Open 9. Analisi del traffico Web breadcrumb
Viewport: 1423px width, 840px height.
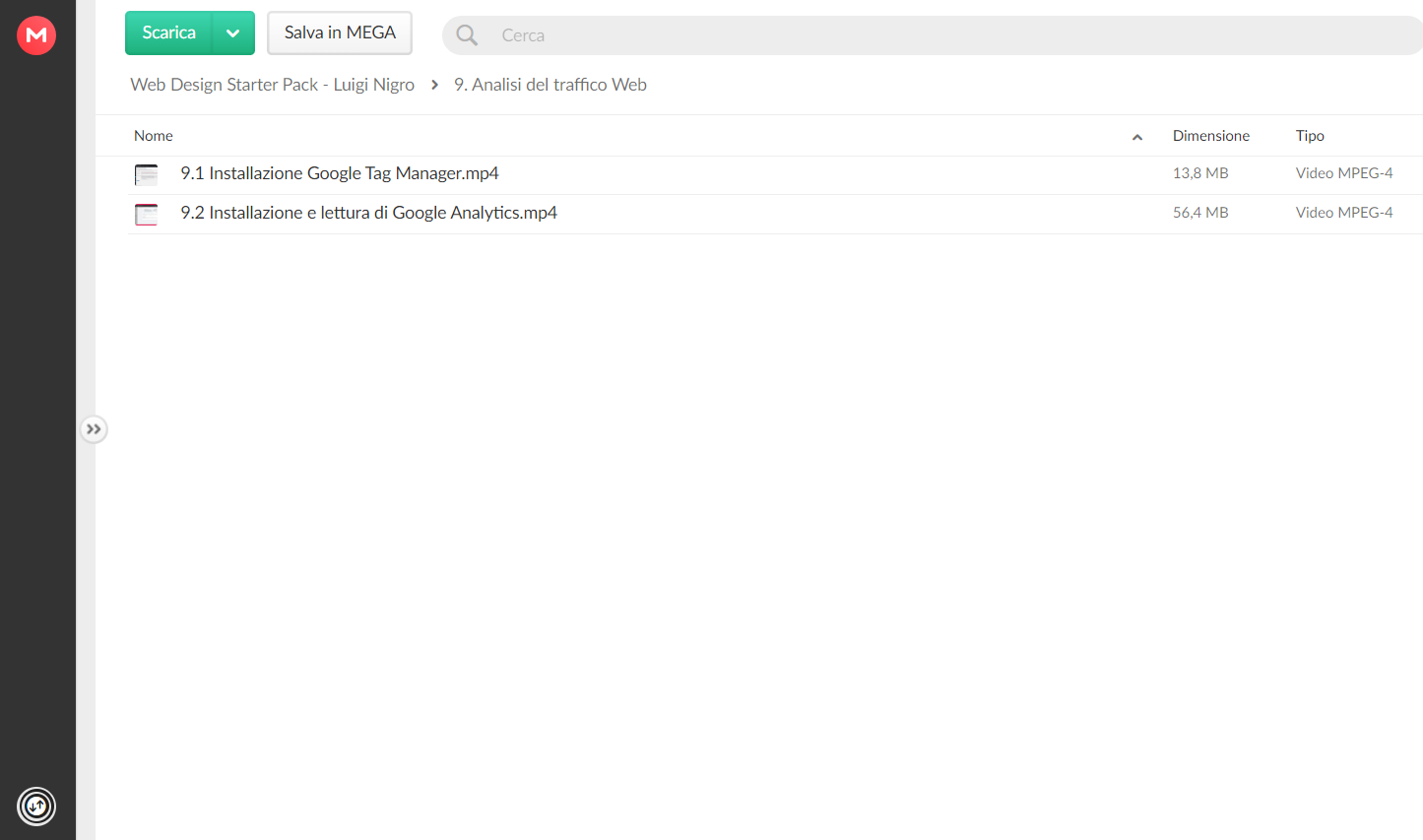[550, 85]
